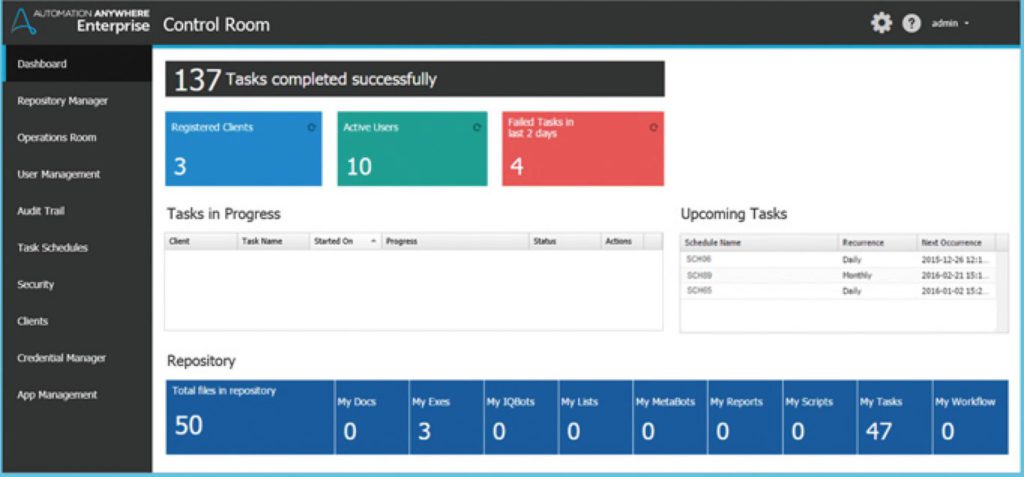Go to Operations Room section
This screenshot has height=477, width=1024.
click(57, 137)
